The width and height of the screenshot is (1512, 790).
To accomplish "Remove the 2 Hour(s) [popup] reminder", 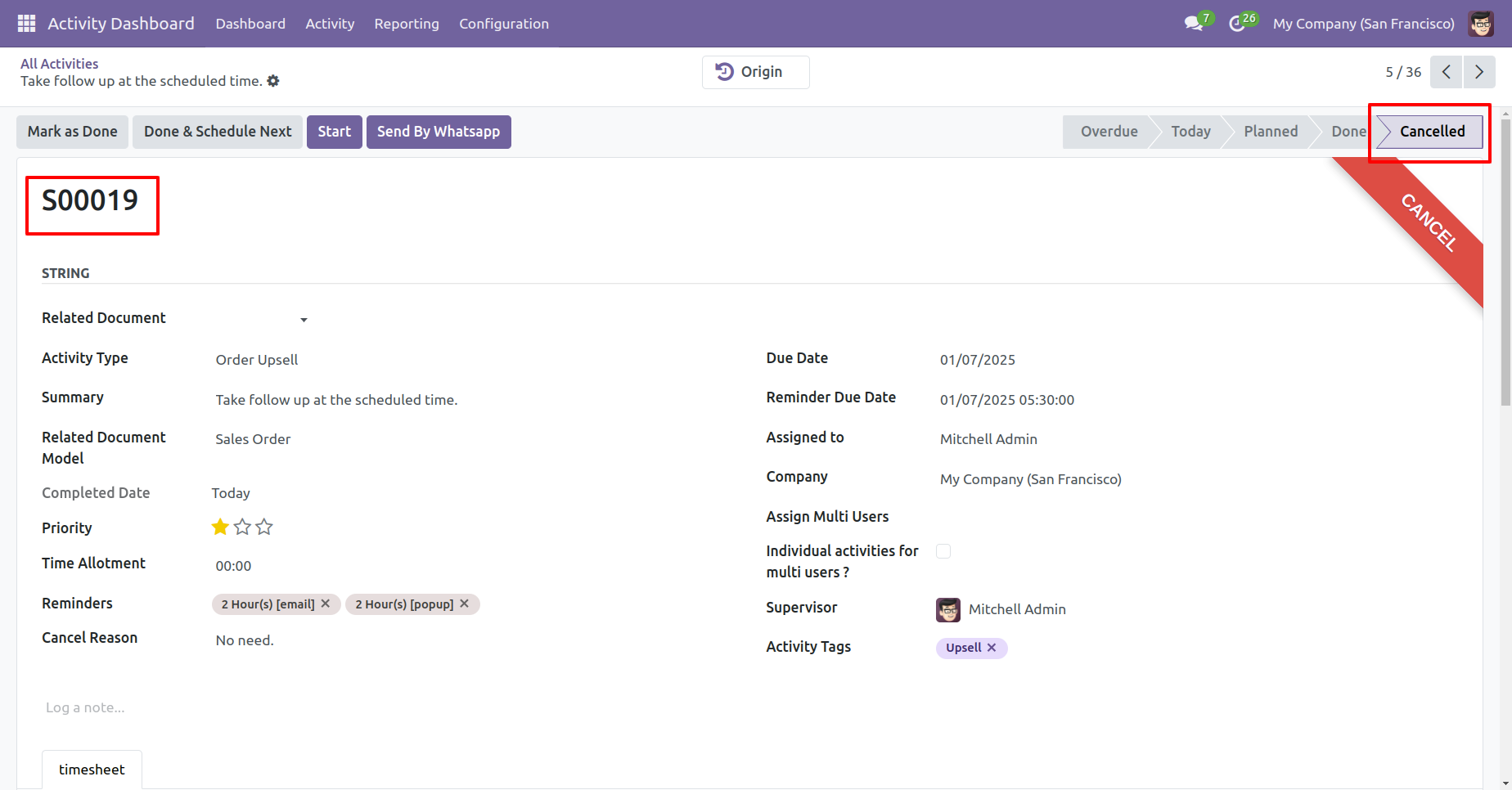I will click(x=465, y=604).
